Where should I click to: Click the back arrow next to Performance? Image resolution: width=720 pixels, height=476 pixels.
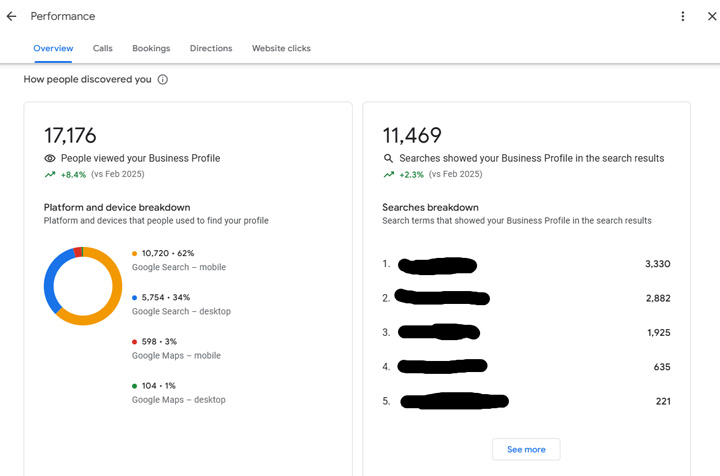(12, 17)
